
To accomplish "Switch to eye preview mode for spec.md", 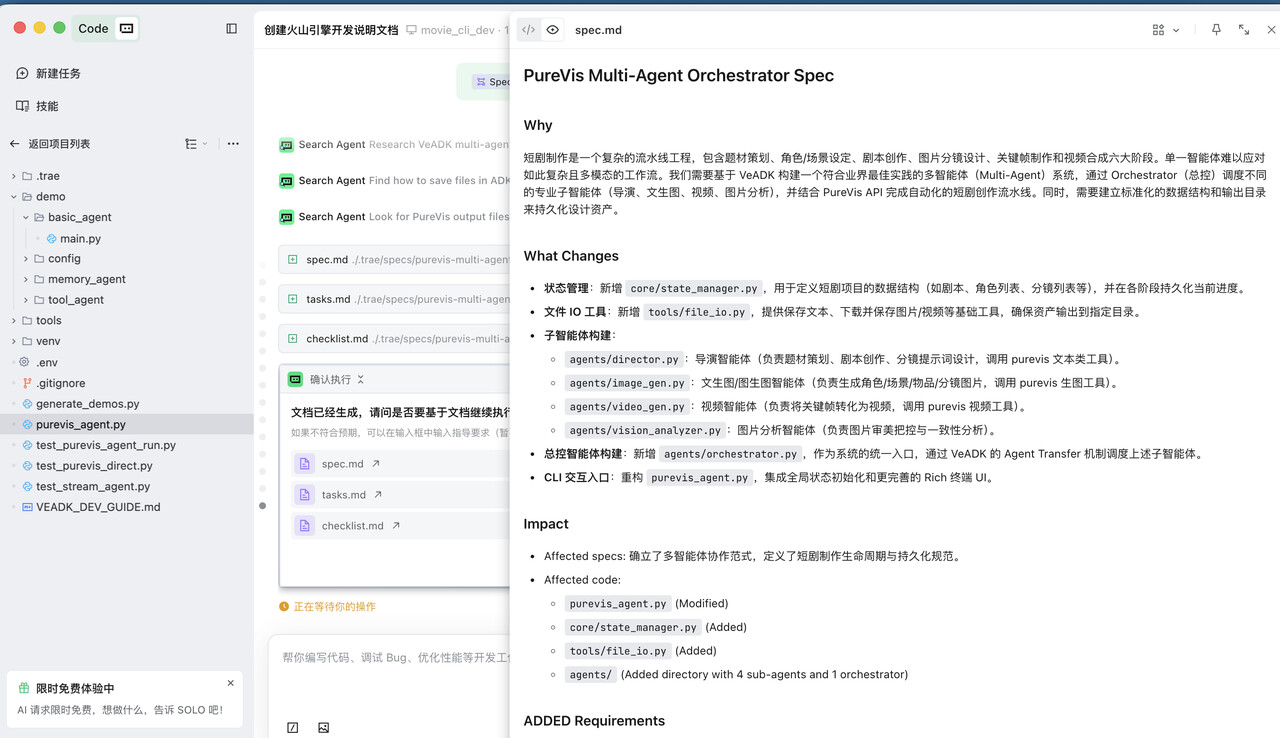I will (x=553, y=30).
